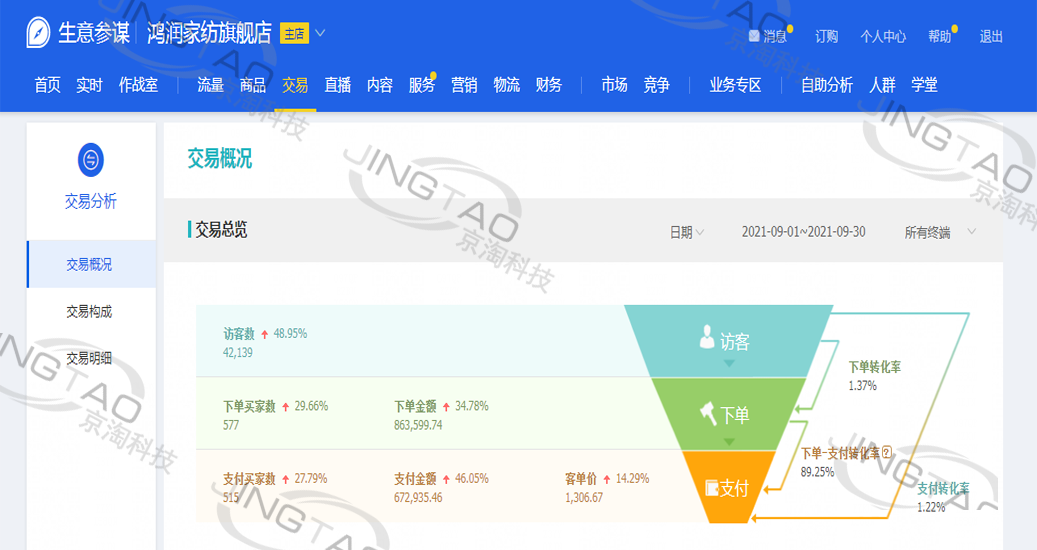This screenshot has height=550, width=1037.
Task: Click the 交易分析 circular sidebar icon
Action: (91, 159)
